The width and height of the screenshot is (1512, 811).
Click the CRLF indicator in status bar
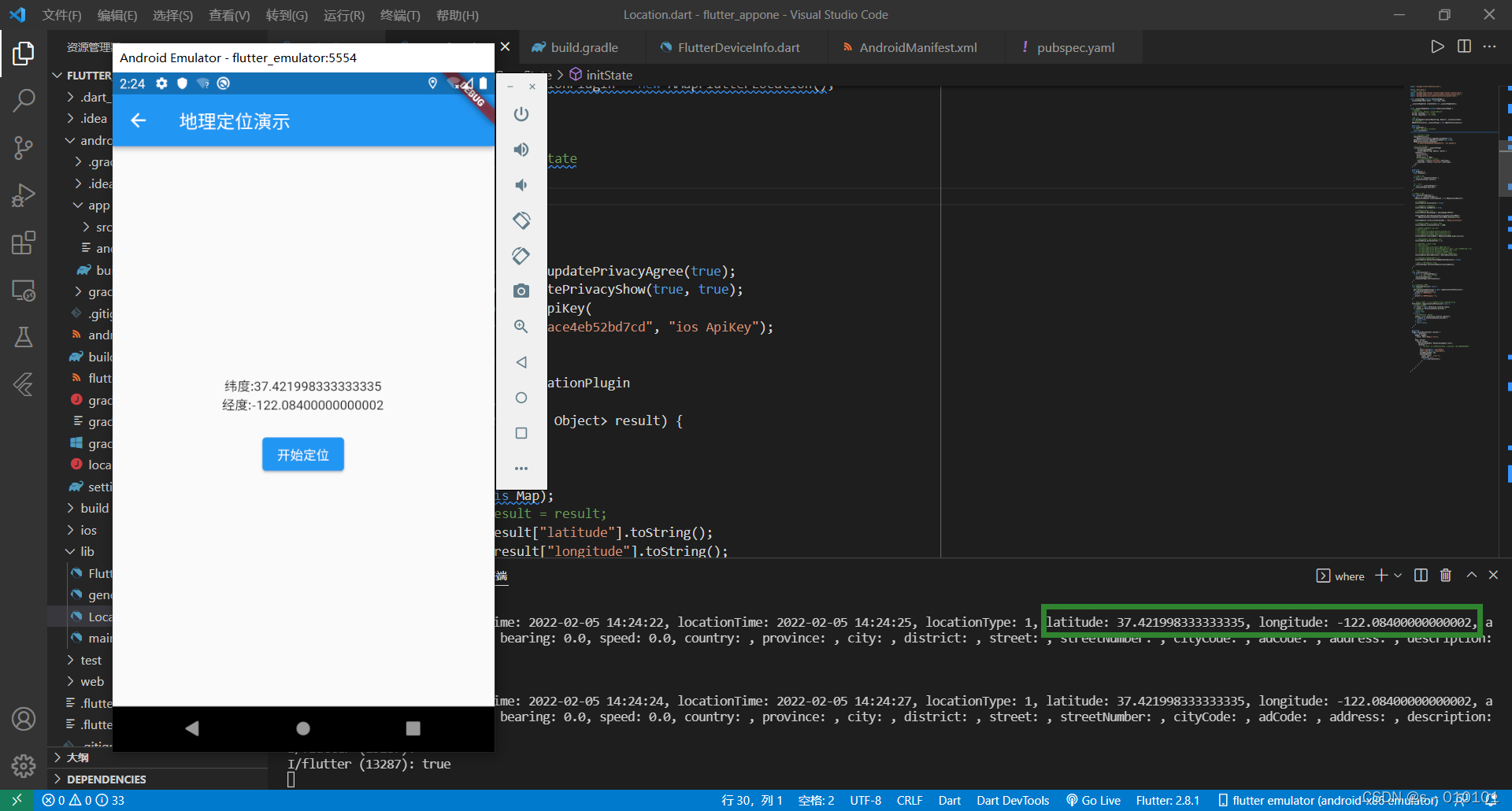(x=910, y=800)
